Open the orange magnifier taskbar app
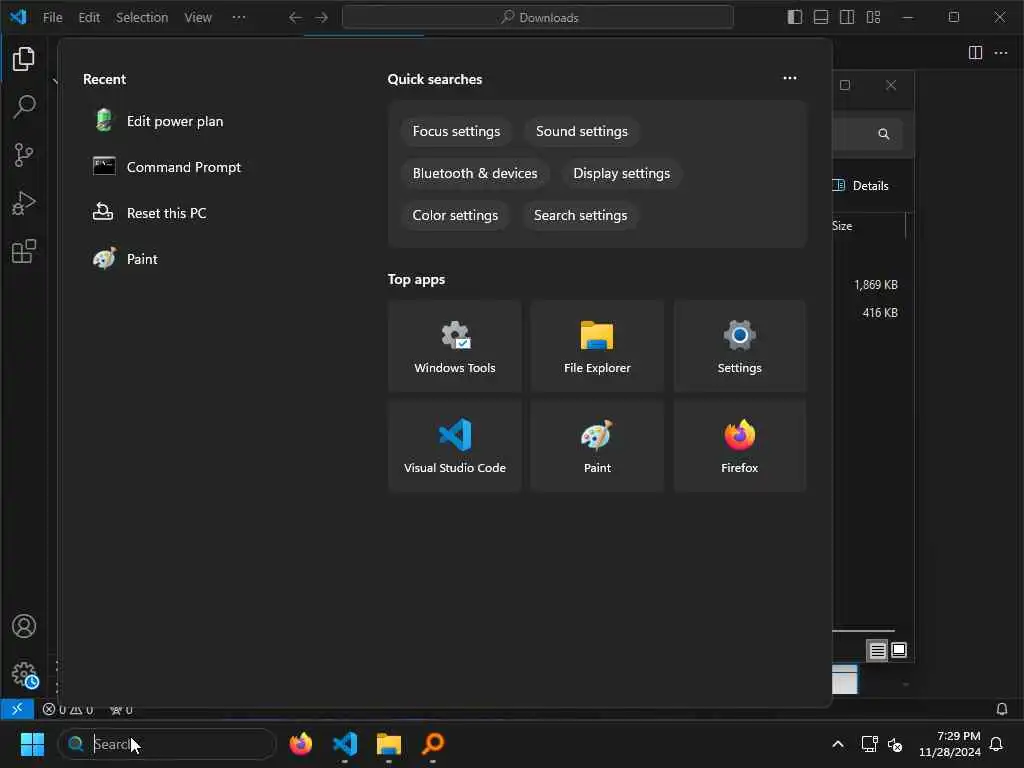 433,744
